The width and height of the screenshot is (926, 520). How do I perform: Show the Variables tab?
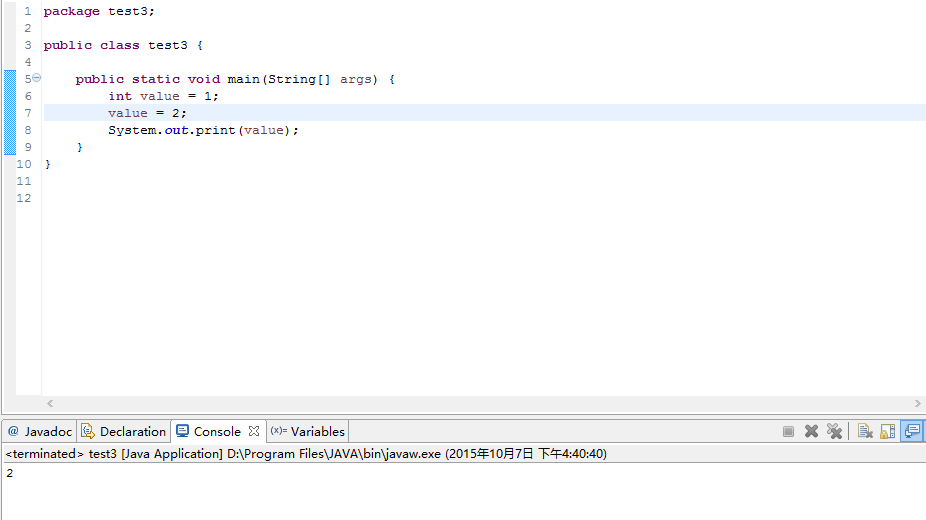[x=308, y=431]
